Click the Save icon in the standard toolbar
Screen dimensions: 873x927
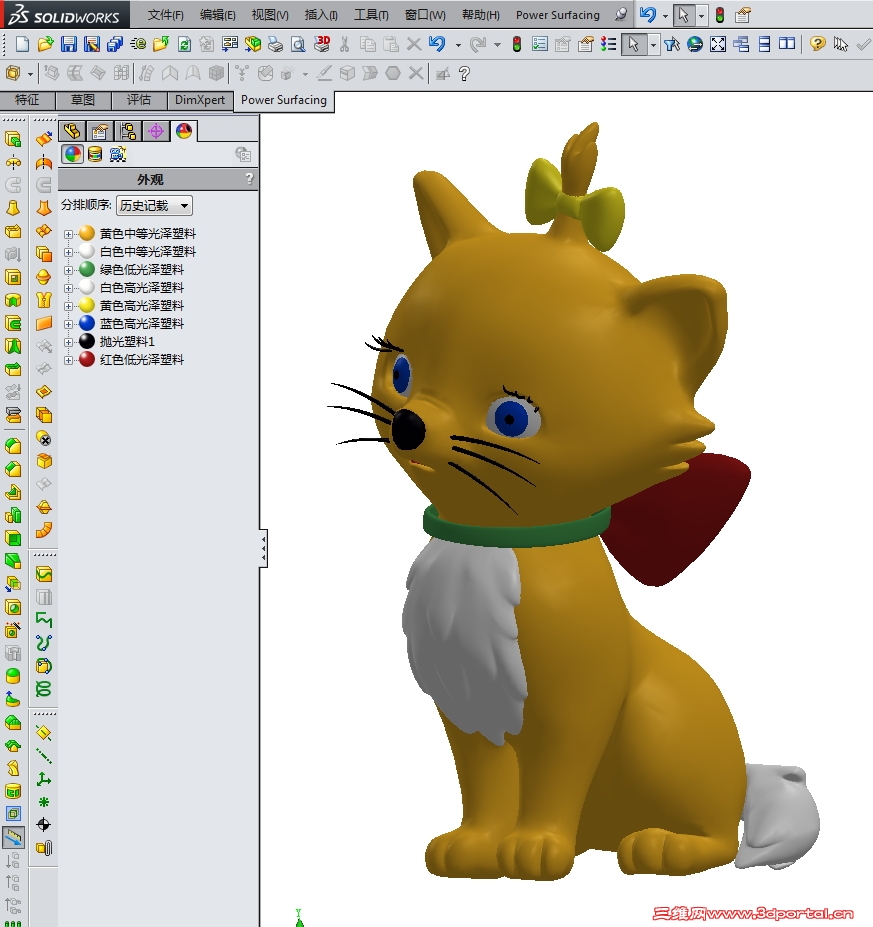click(x=67, y=45)
